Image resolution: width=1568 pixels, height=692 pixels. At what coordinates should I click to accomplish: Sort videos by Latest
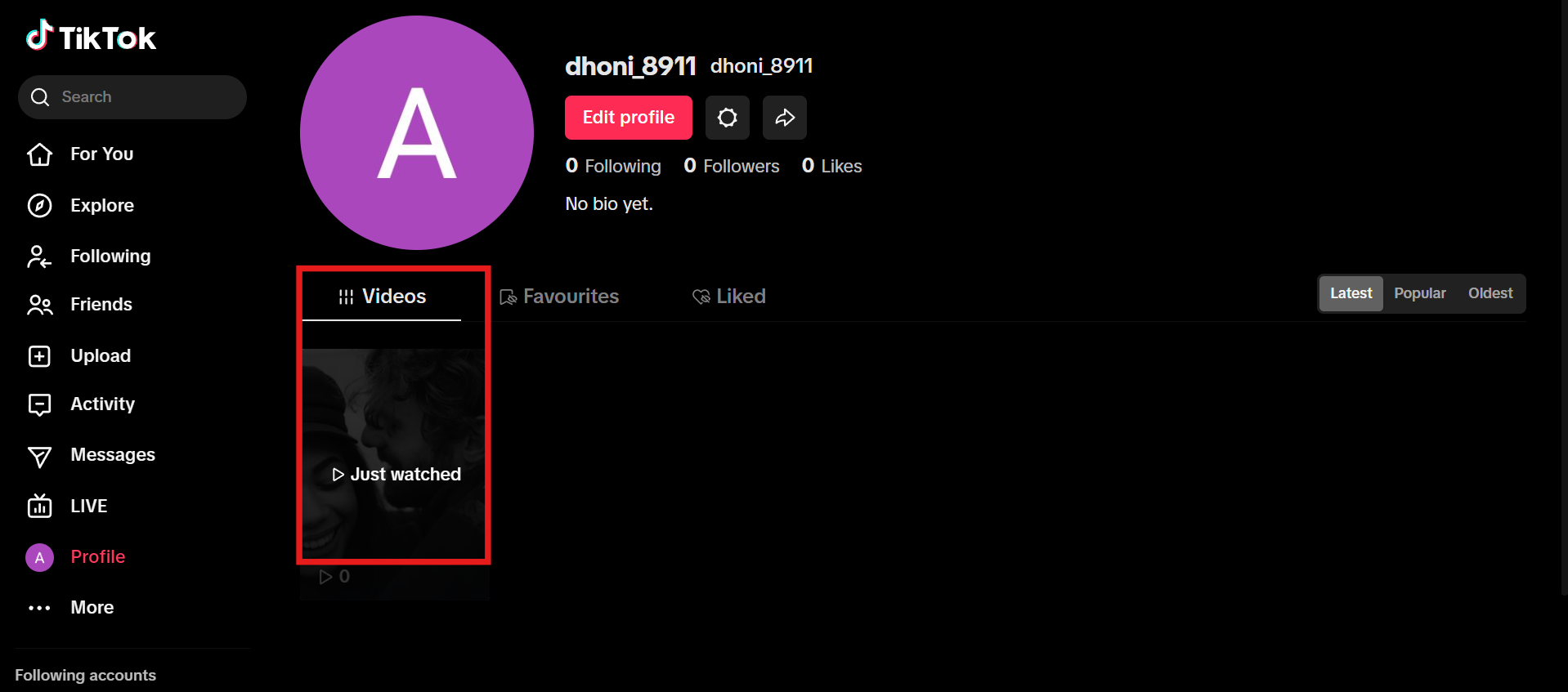1351,293
